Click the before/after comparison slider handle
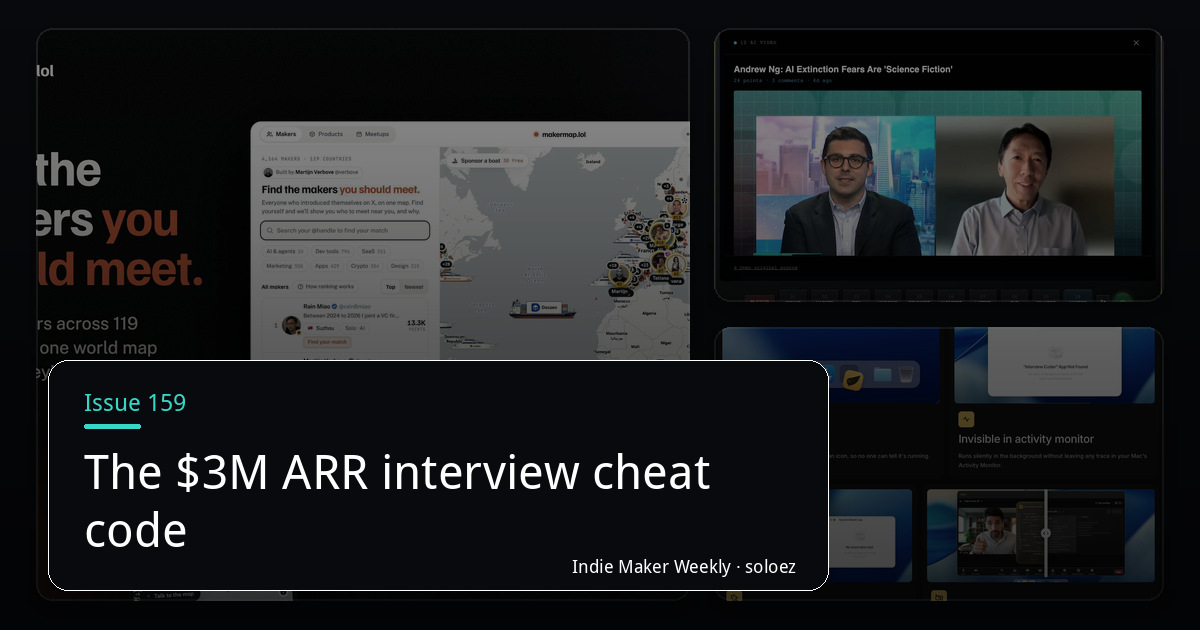The width and height of the screenshot is (1200, 630). pos(1045,533)
